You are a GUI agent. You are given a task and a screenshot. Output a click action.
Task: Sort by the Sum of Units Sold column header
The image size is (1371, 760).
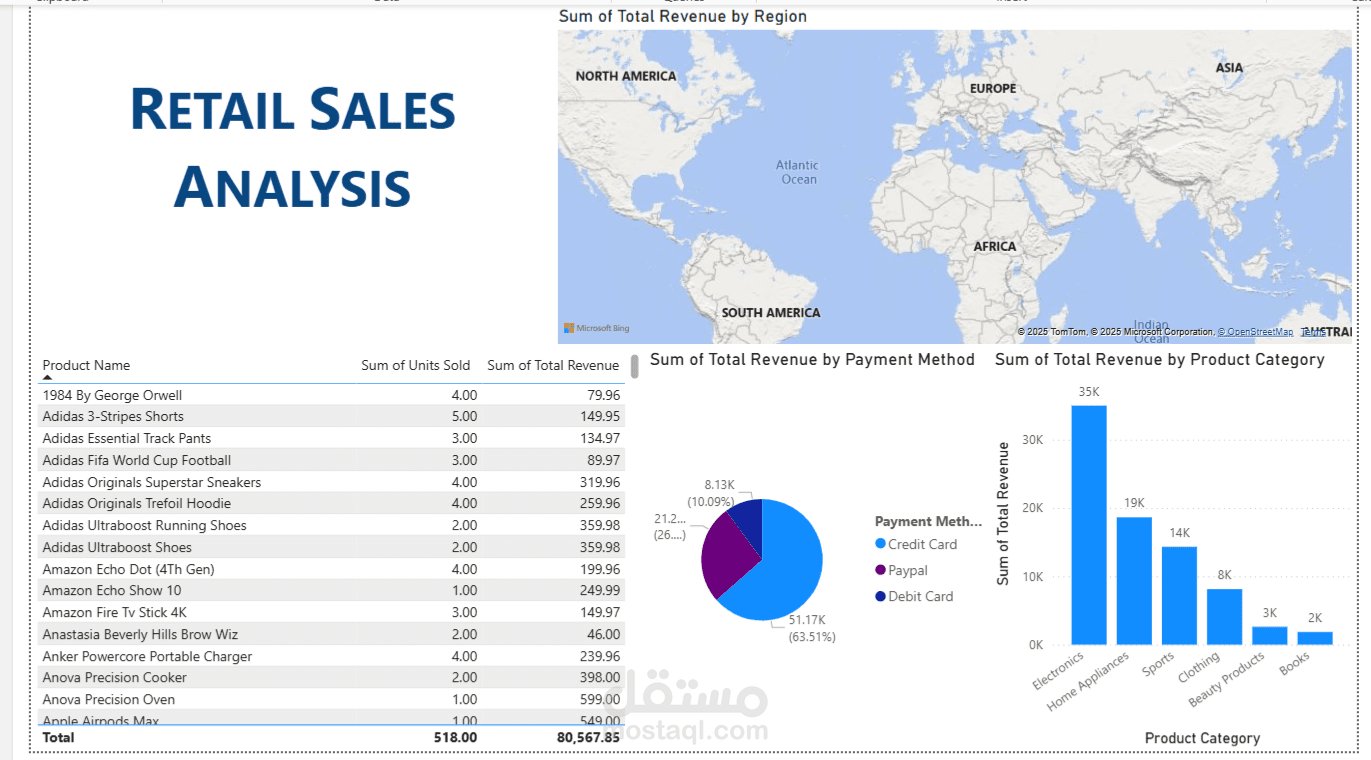tap(415, 366)
